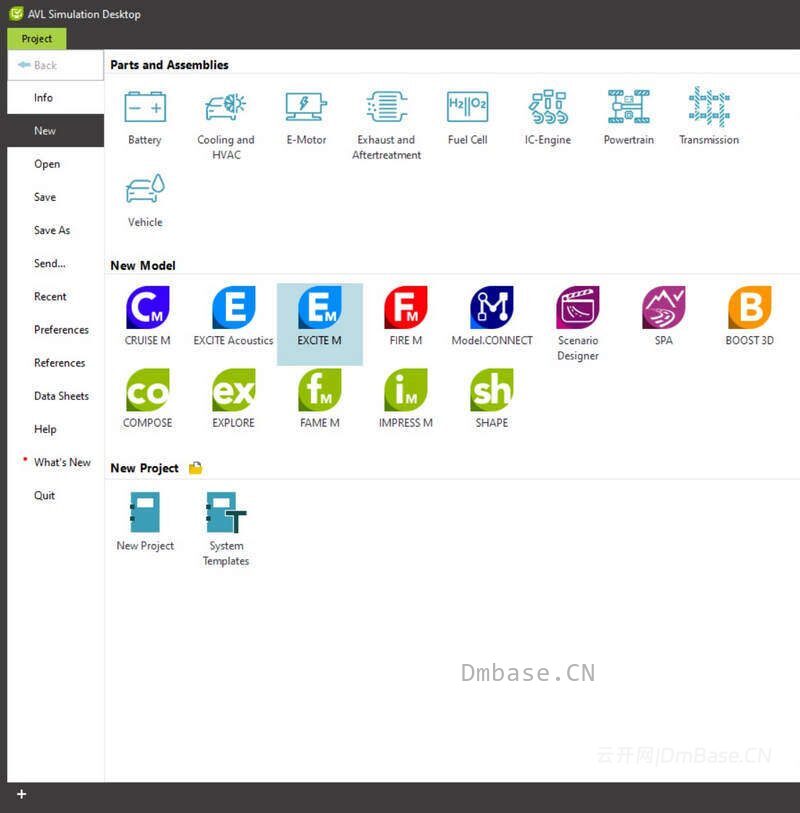Open References in the sidebar
800x813 pixels.
55,363
